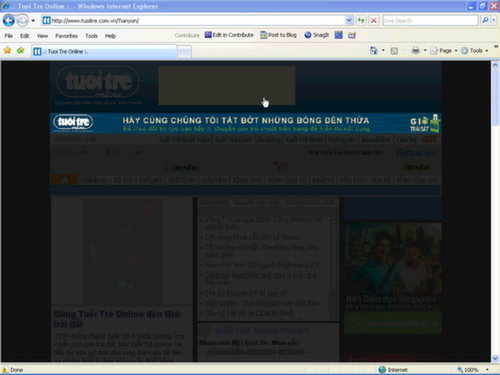Click the Done status text
Screen dimensions: 500x375
[16, 370]
